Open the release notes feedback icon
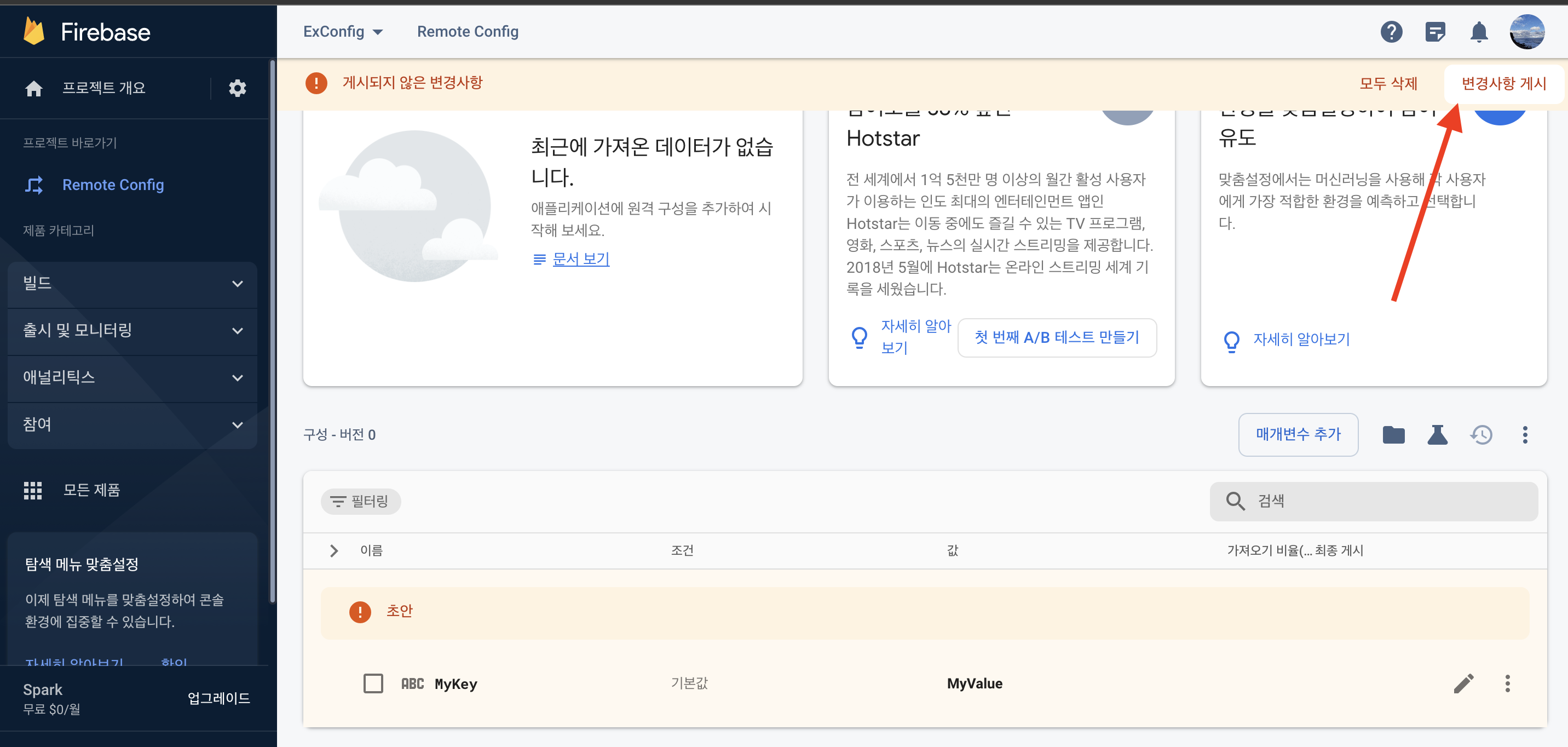The image size is (1568, 747). [x=1435, y=32]
